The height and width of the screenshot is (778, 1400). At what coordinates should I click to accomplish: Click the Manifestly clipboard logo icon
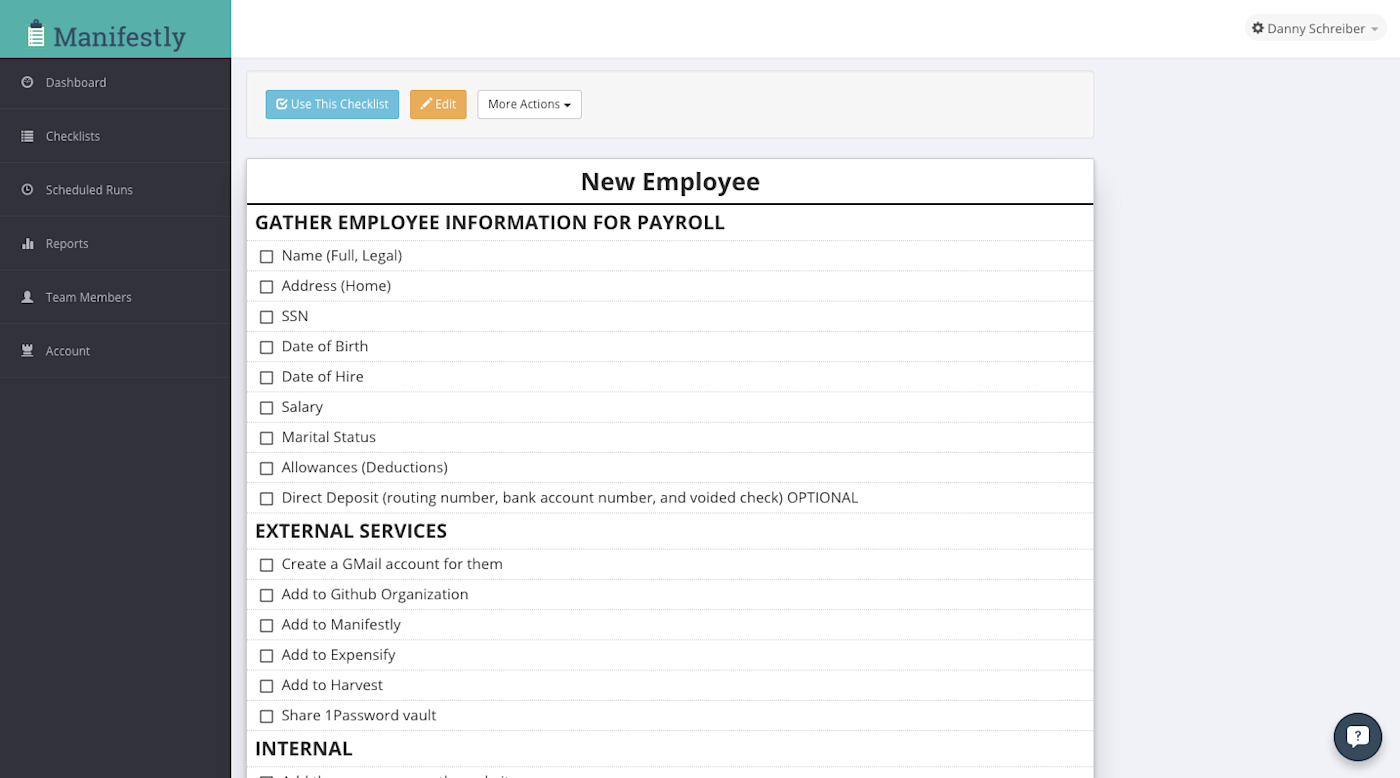tap(36, 34)
